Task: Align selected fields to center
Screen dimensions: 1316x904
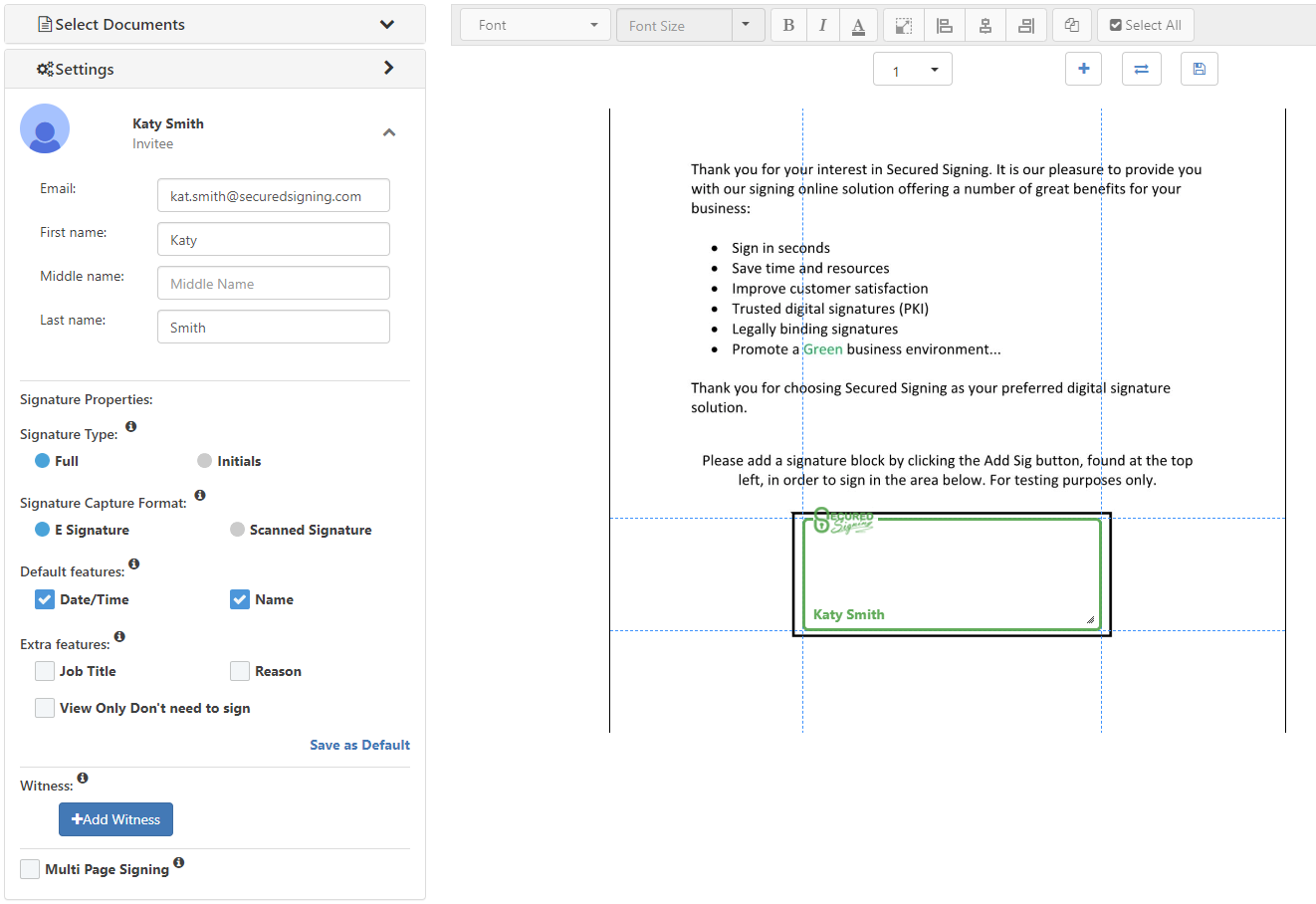Action: 986,25
